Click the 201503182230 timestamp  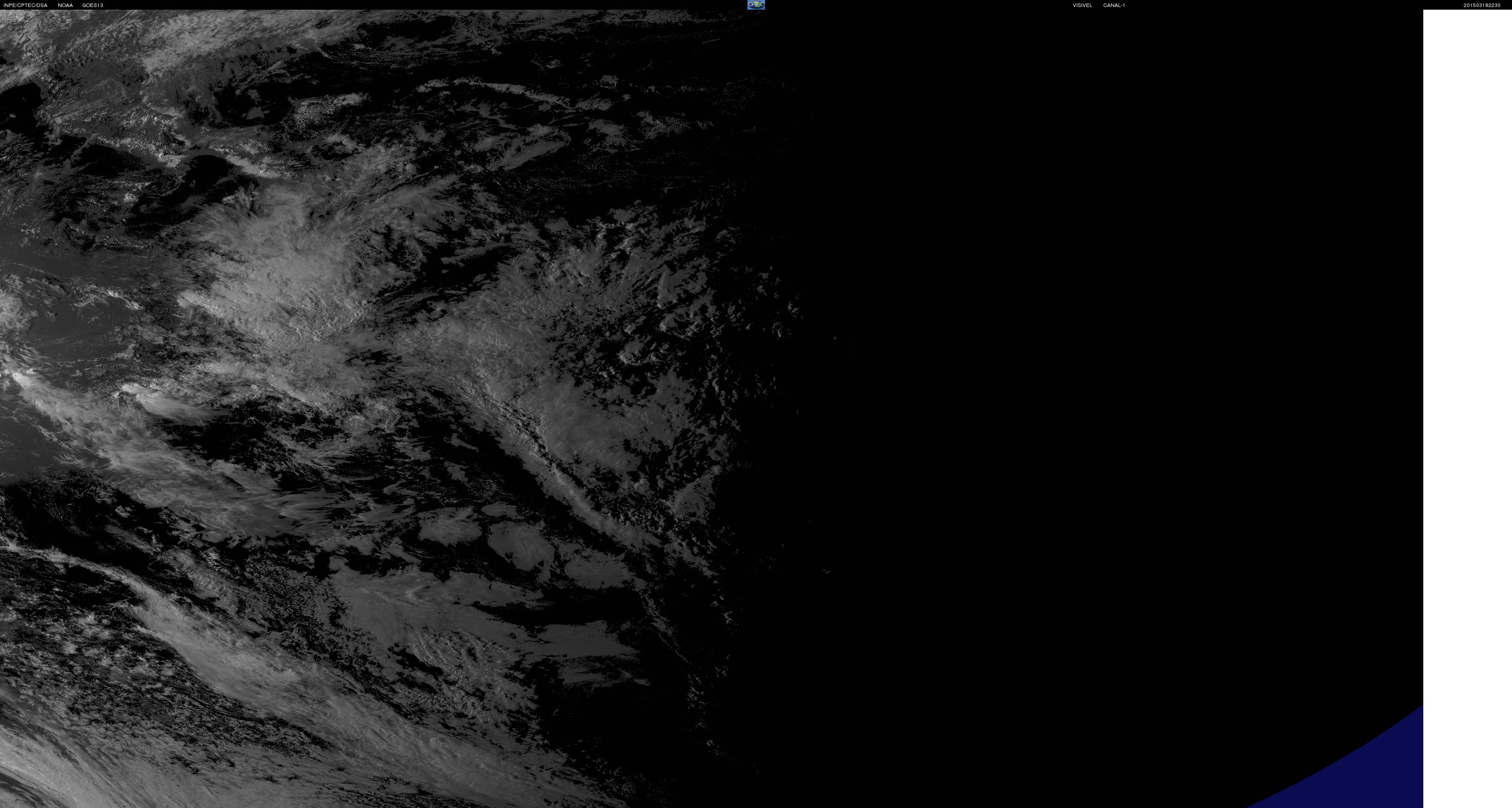tap(1481, 5)
